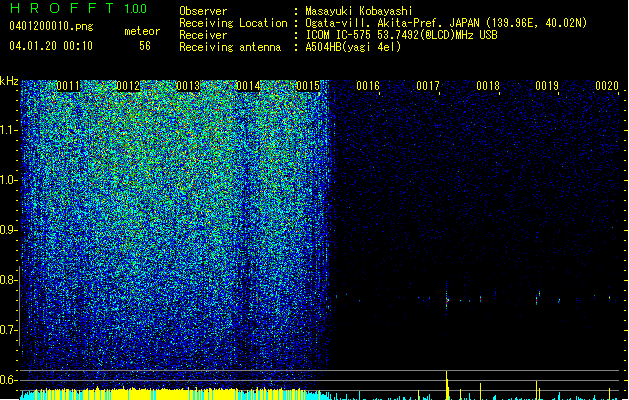Click the 0.7 frequency axis label
The image size is (629, 400).
[8, 330]
